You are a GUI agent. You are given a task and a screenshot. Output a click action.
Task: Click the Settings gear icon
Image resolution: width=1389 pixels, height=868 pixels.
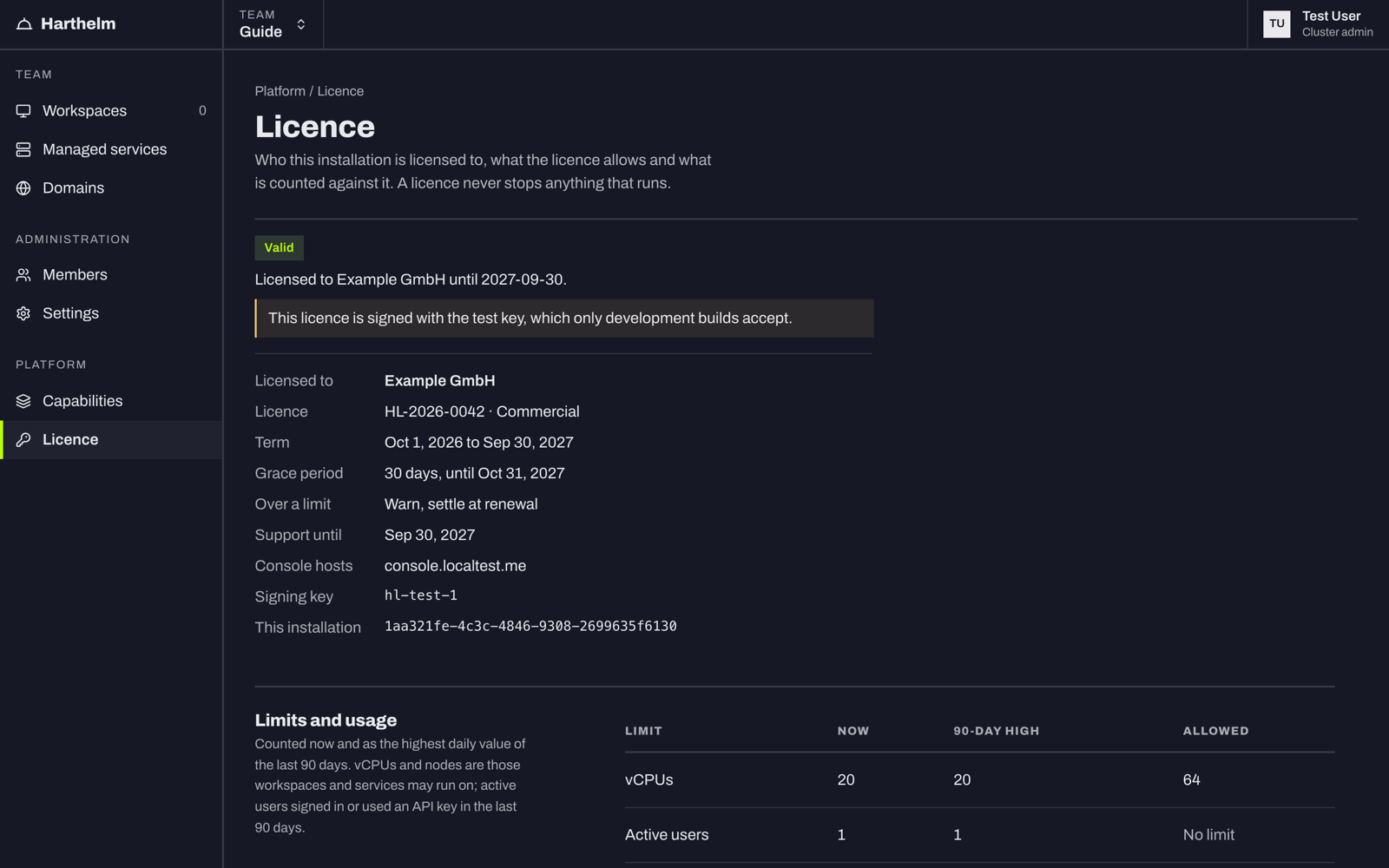point(23,313)
